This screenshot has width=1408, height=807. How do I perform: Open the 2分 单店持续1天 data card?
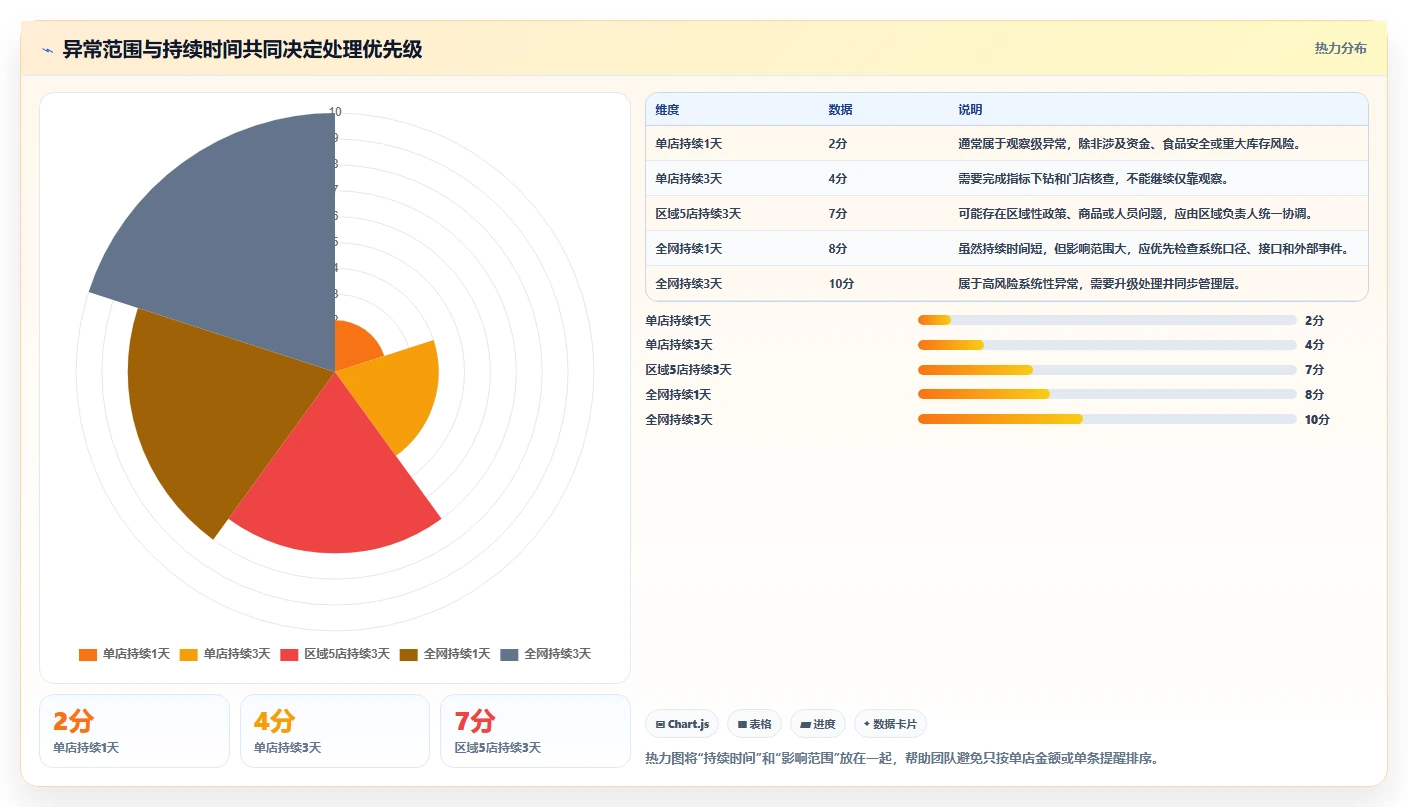134,731
